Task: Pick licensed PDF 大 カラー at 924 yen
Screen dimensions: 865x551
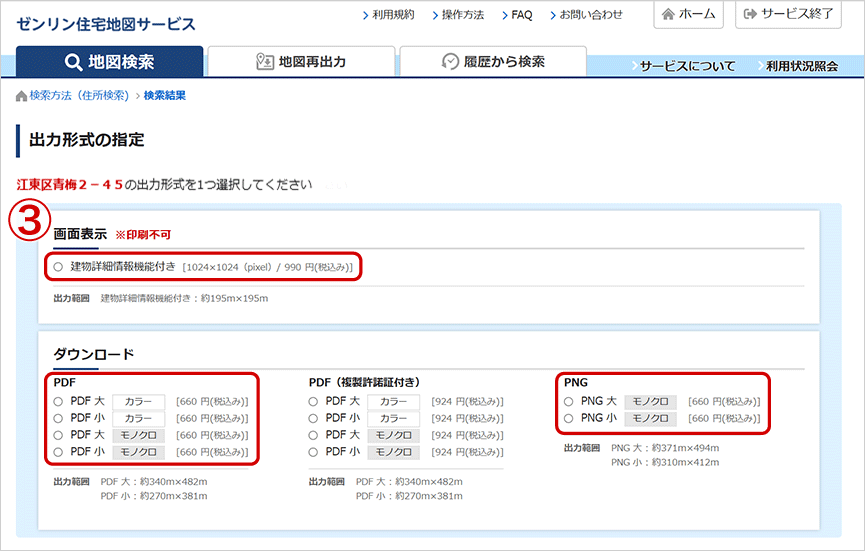Action: pyautogui.click(x=313, y=401)
